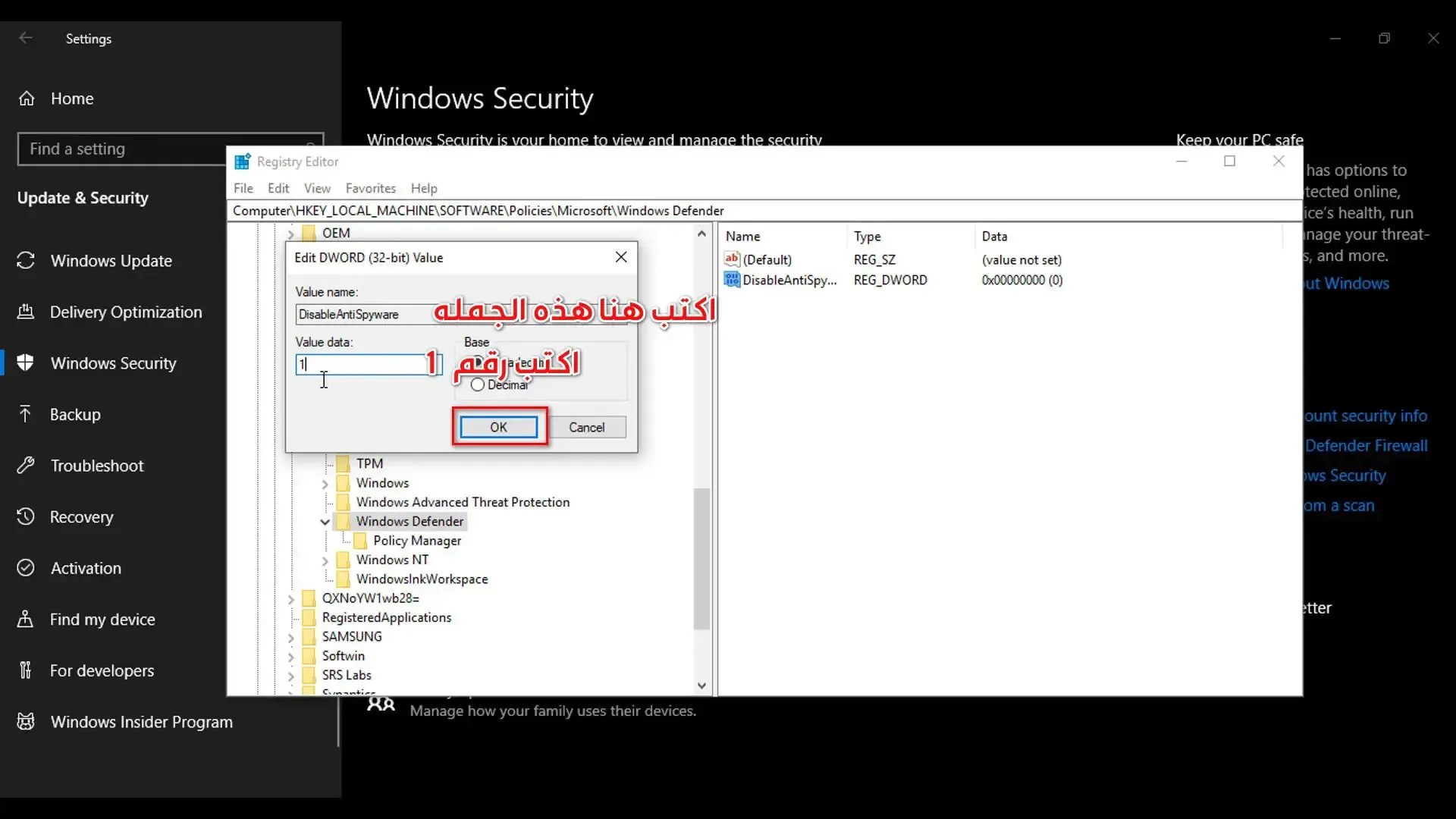The width and height of the screenshot is (1456, 819).
Task: Click the DisableAntiSpyware DWORD entry
Action: pyautogui.click(x=790, y=280)
